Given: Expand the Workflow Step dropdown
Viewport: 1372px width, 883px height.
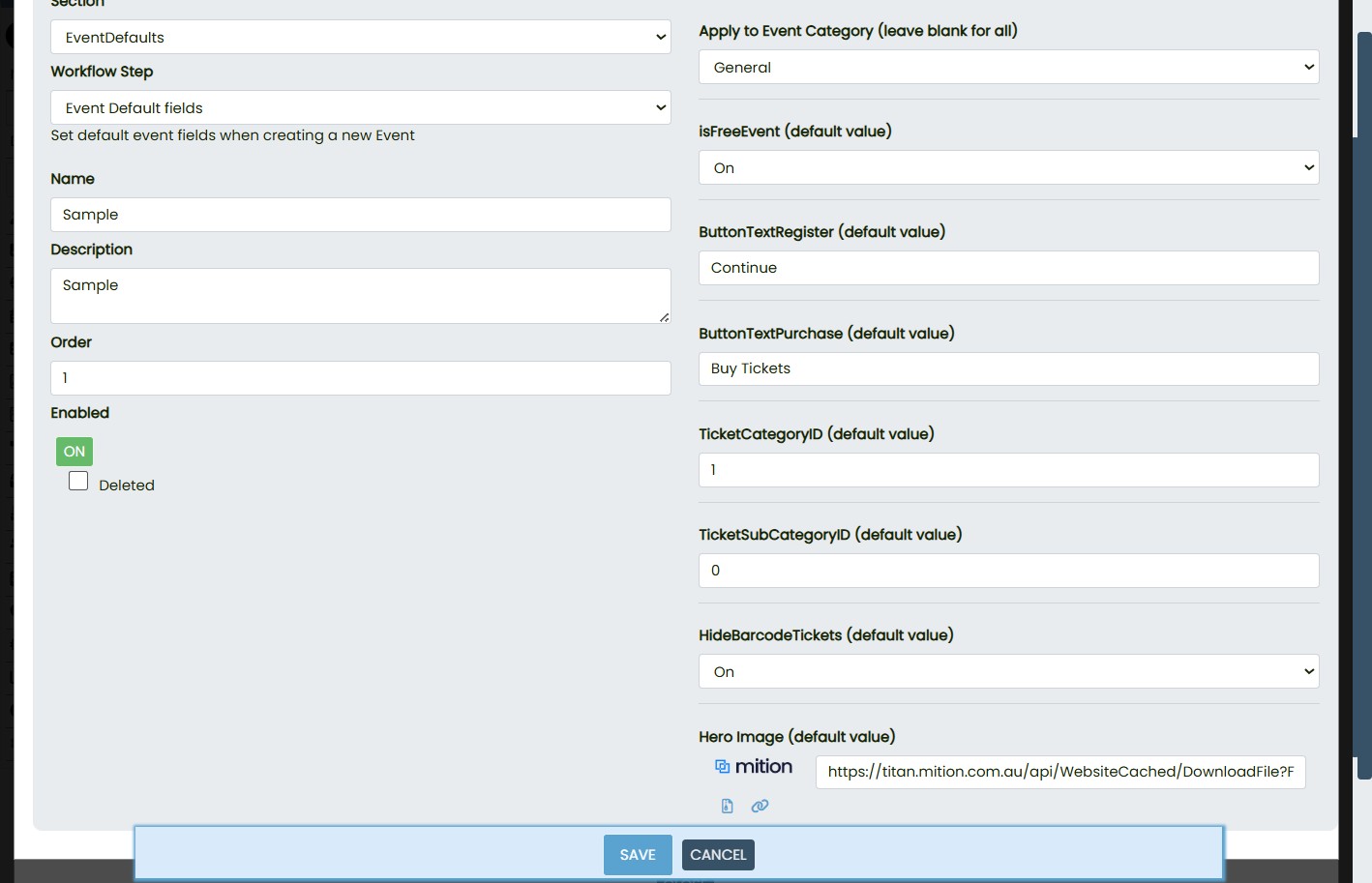Looking at the screenshot, I should 360,108.
